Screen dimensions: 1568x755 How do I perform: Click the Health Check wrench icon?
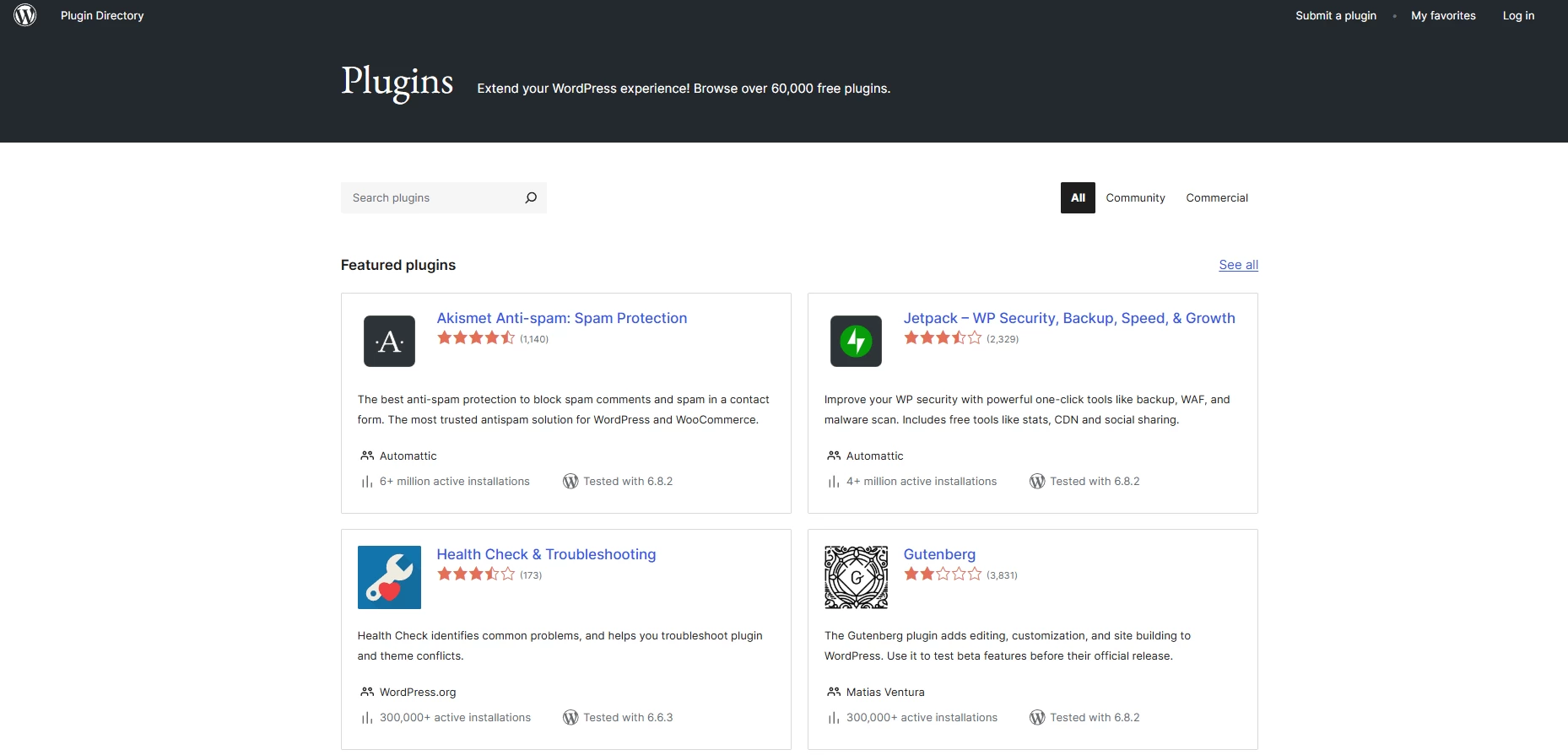[x=389, y=577]
